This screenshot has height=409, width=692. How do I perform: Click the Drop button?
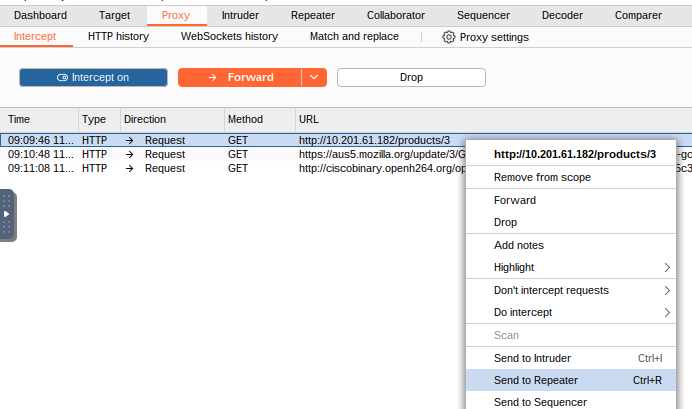[x=411, y=77]
